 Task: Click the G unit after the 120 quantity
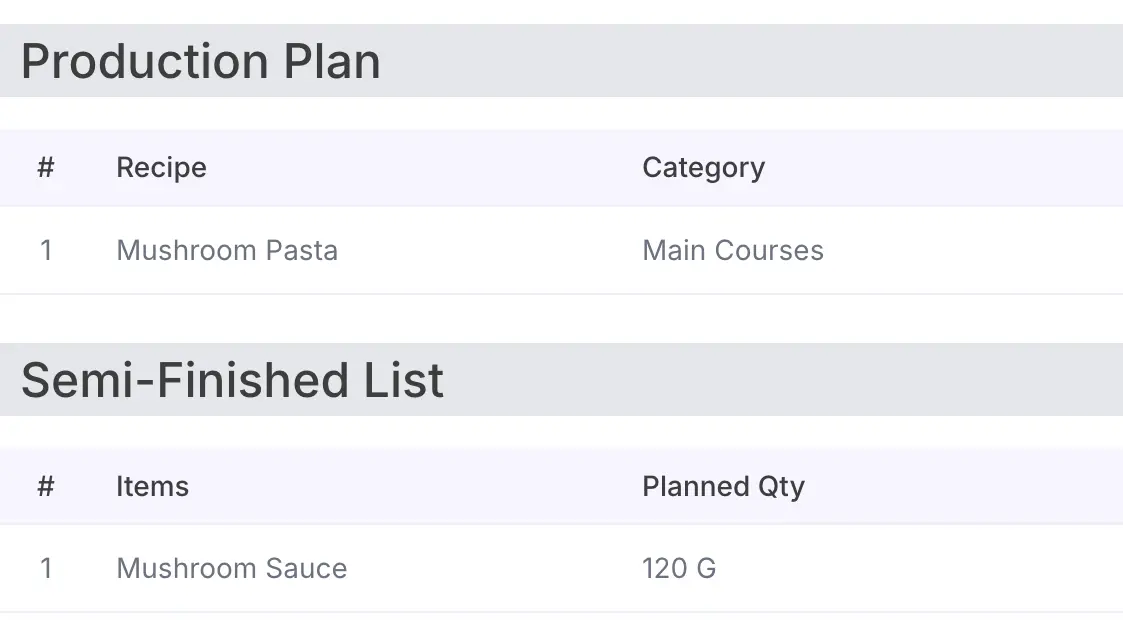(706, 569)
